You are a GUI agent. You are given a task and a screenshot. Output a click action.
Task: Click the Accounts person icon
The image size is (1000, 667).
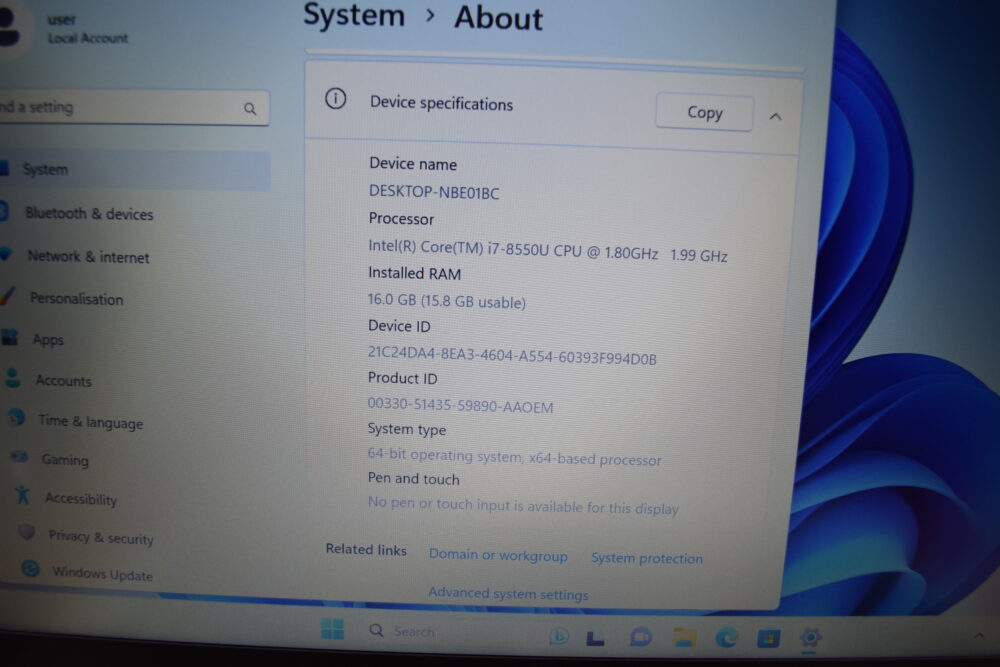coord(13,377)
